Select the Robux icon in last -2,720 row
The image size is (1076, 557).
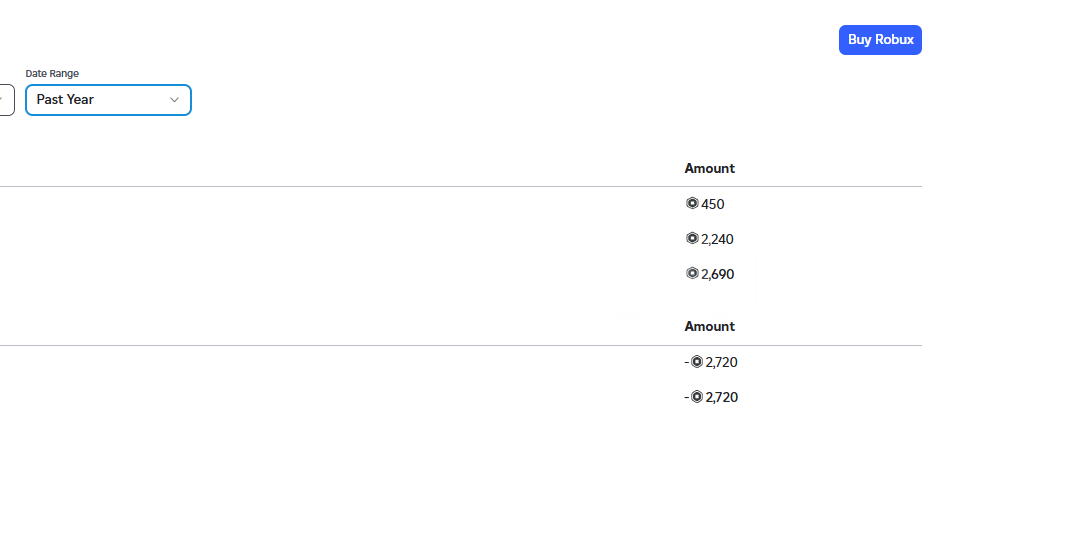coord(697,396)
